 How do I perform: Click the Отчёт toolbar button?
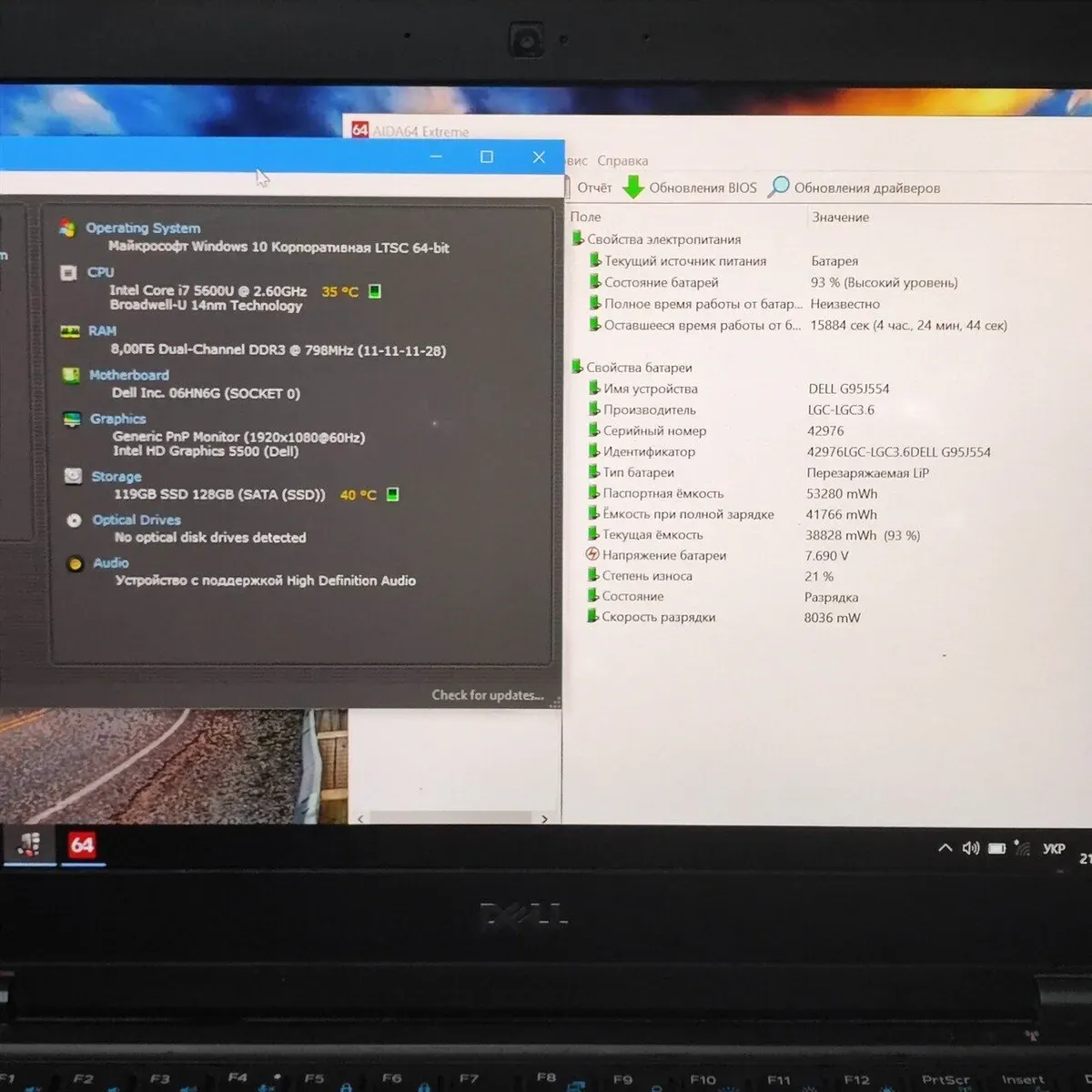coord(594,187)
